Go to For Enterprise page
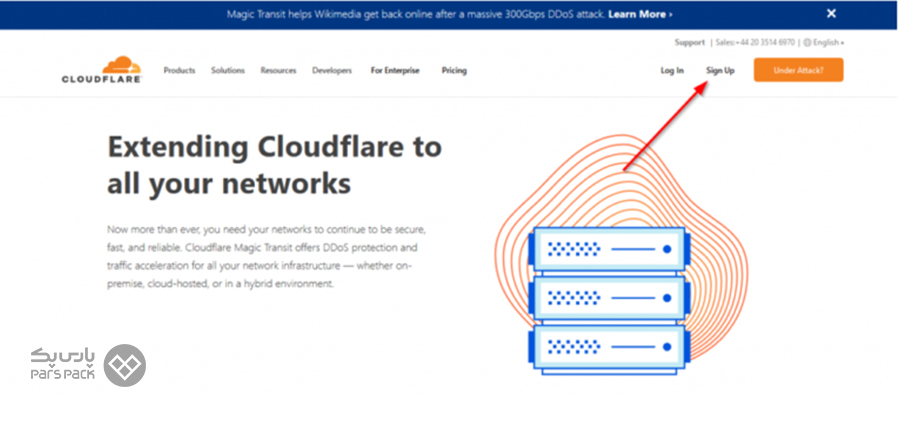The image size is (900, 421). click(x=395, y=70)
